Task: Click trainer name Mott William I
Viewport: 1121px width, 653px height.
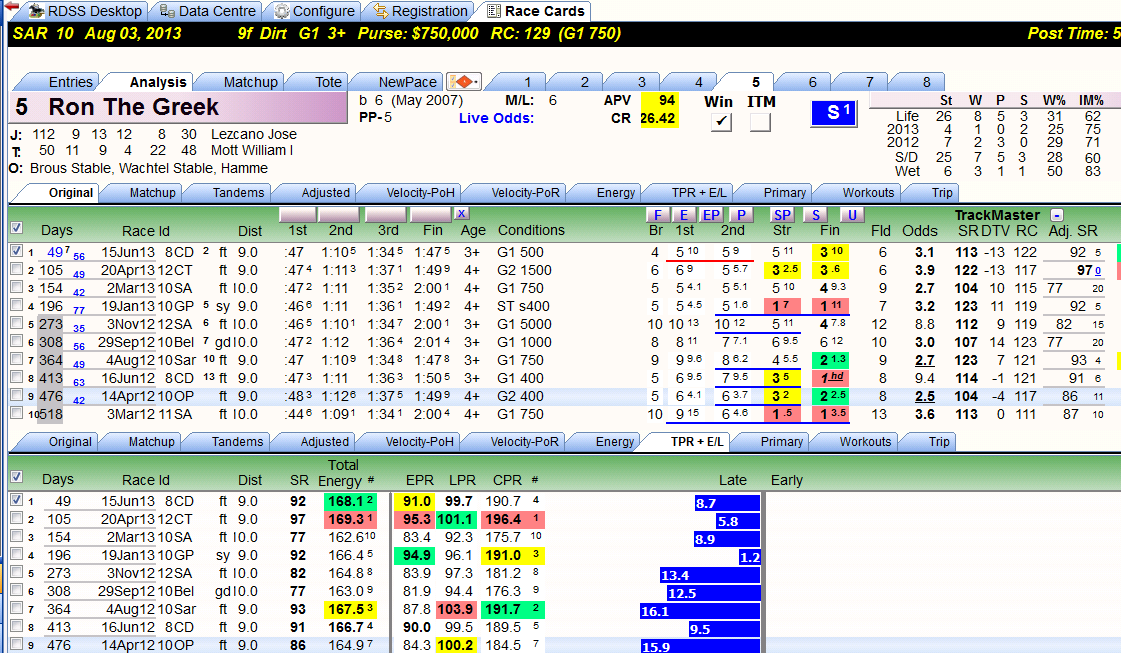Action: coord(252,150)
